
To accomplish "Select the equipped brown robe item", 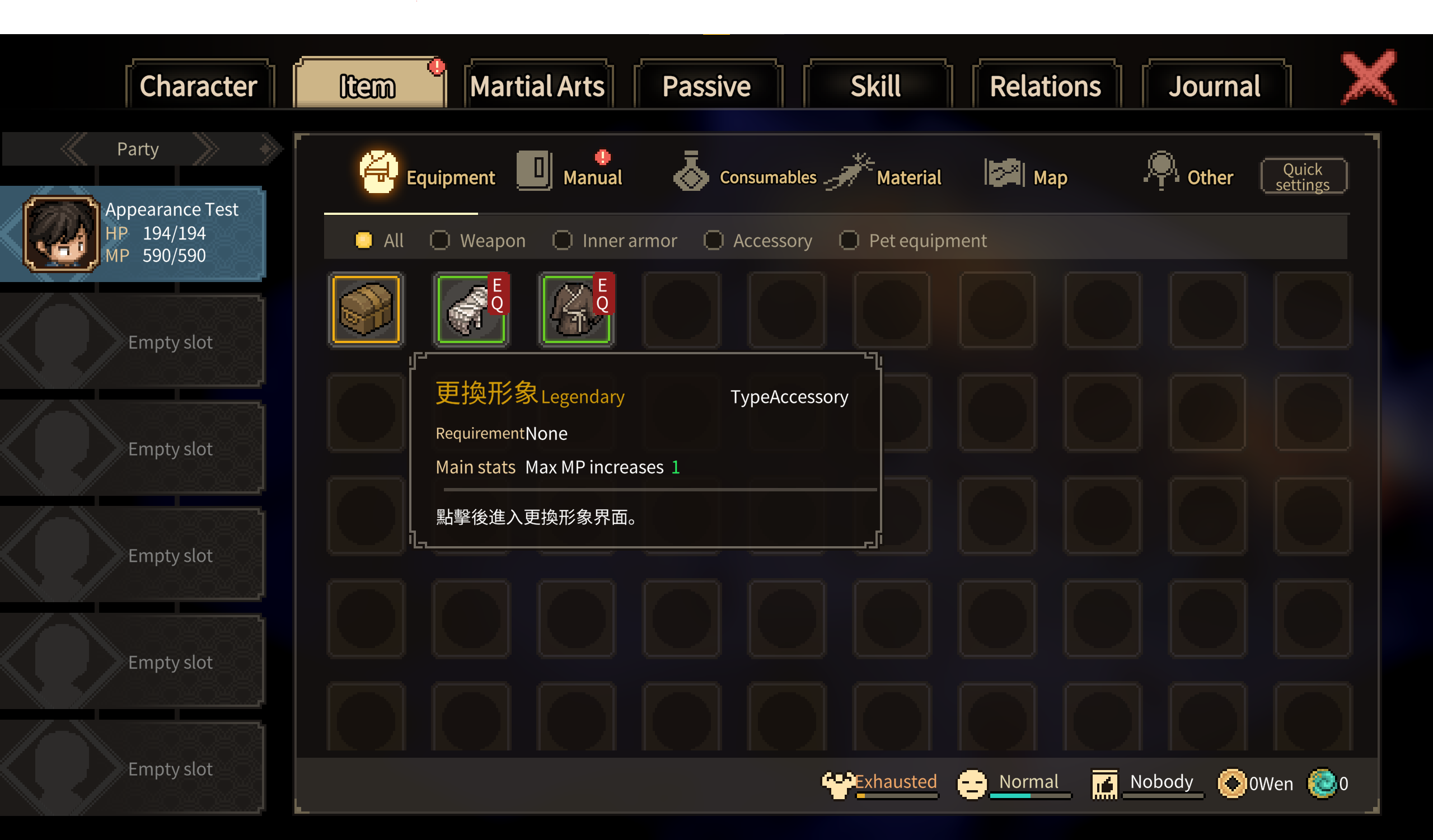I will click(576, 309).
